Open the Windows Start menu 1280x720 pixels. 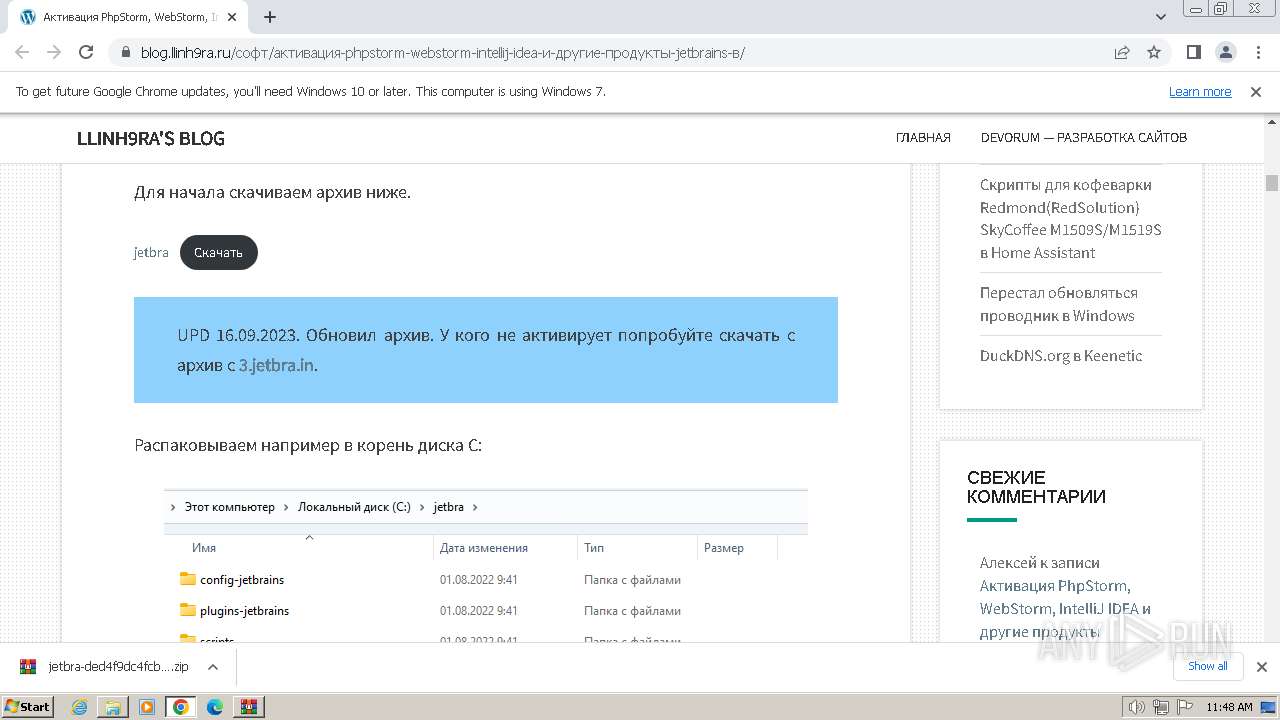[x=27, y=706]
